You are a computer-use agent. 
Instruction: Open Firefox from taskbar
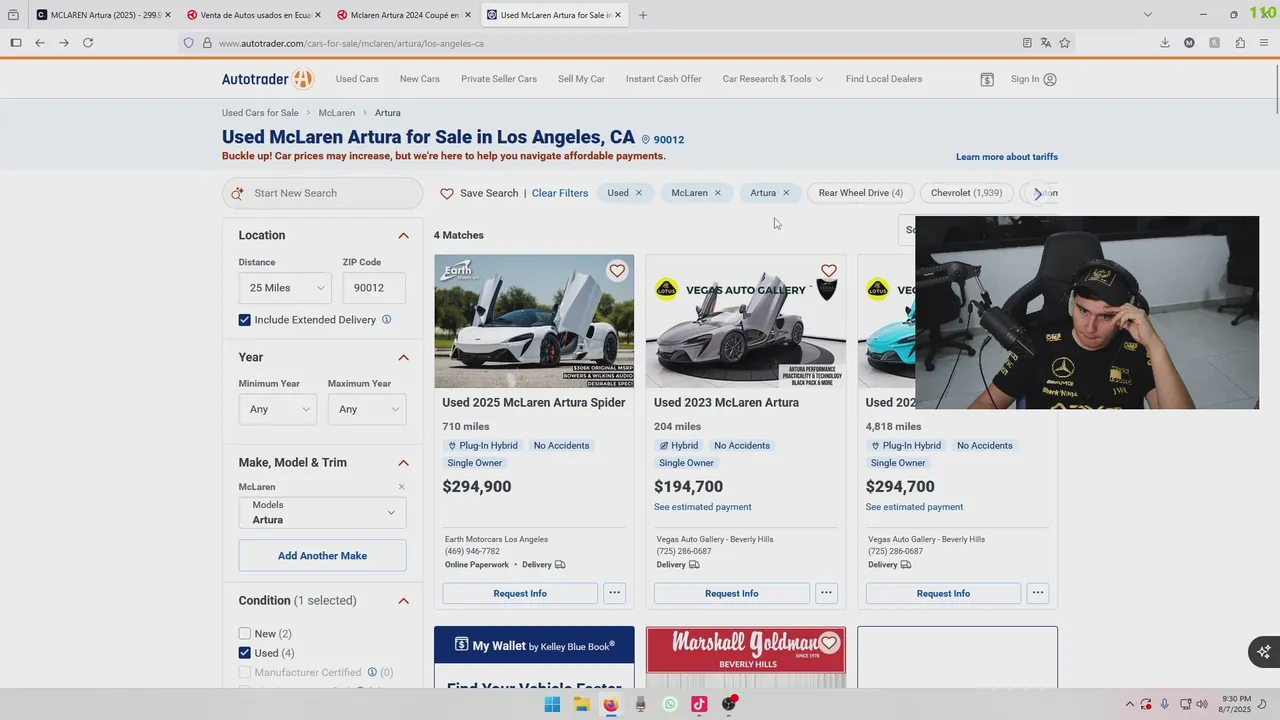coord(611,704)
